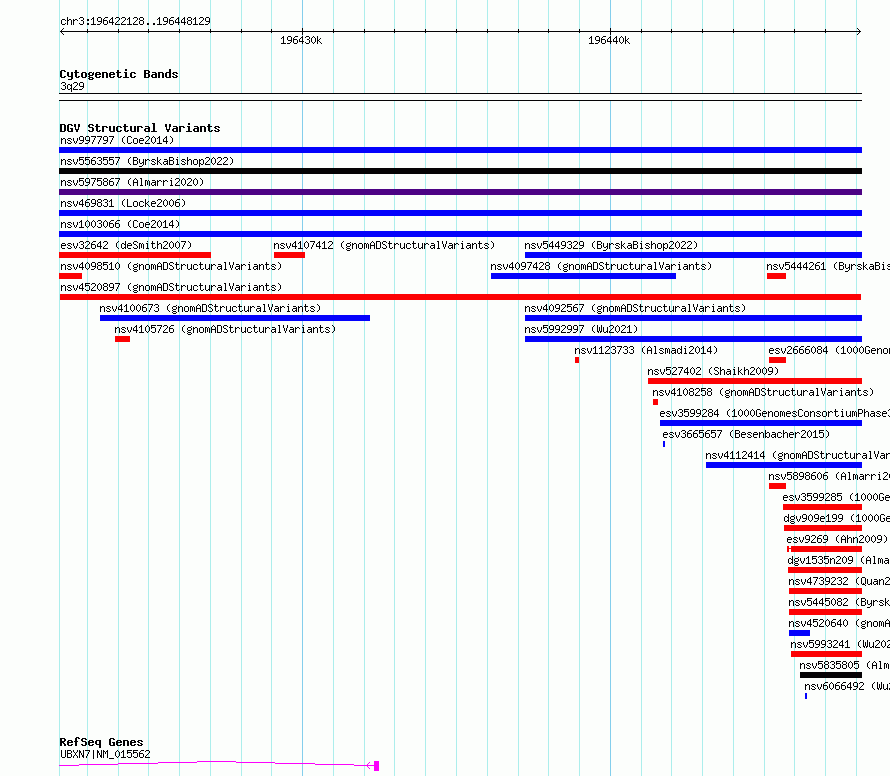This screenshot has width=890, height=776.
Task: Click the 196440k ruler tick label
Action: click(x=609, y=40)
